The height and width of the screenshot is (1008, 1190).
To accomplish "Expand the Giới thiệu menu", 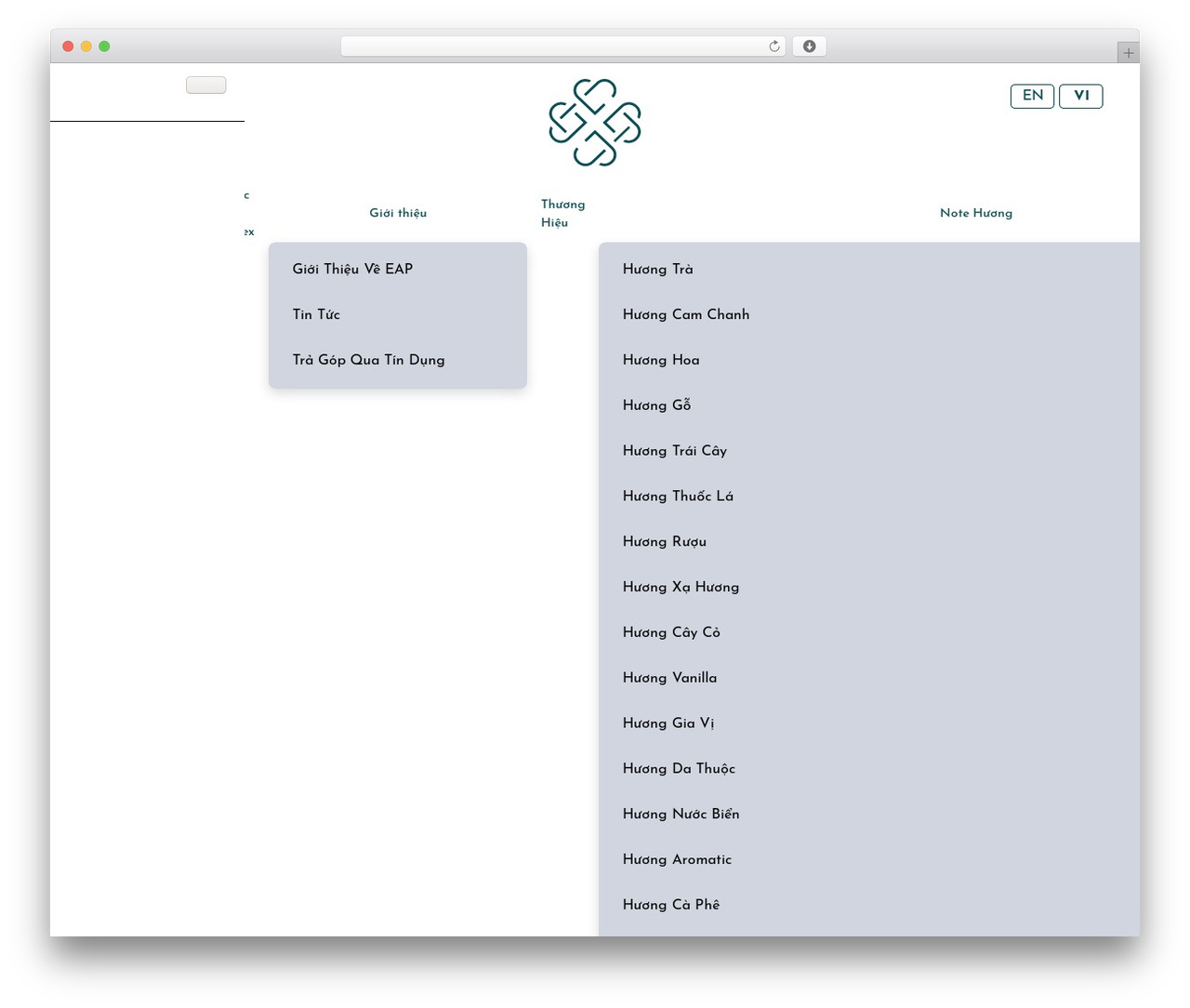I will (x=398, y=213).
